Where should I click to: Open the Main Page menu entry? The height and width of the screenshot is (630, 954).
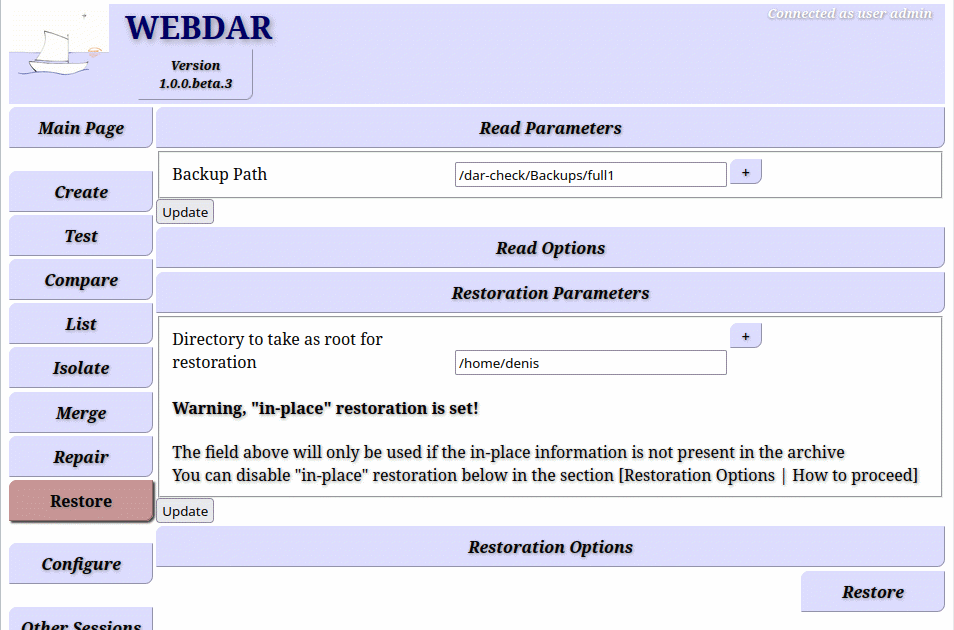click(81, 128)
